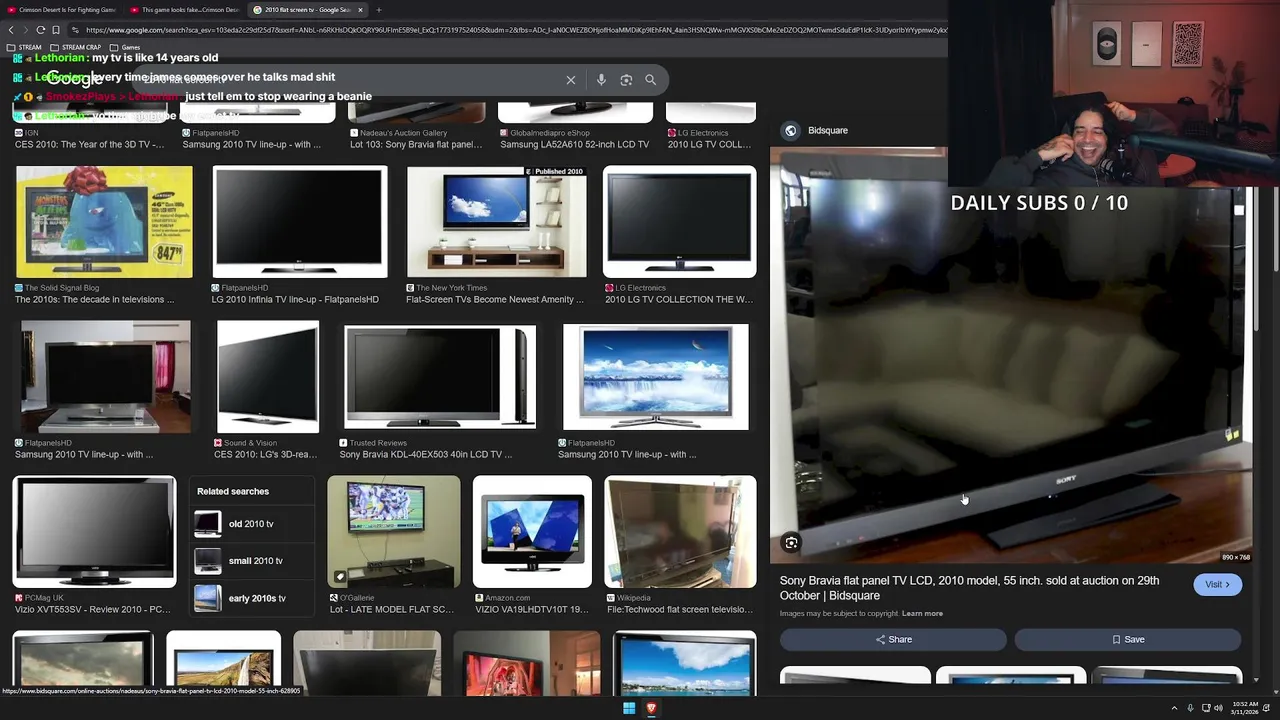Open O'Gallerie late model flat screen thumbnail
1280x720 pixels.
(x=394, y=532)
